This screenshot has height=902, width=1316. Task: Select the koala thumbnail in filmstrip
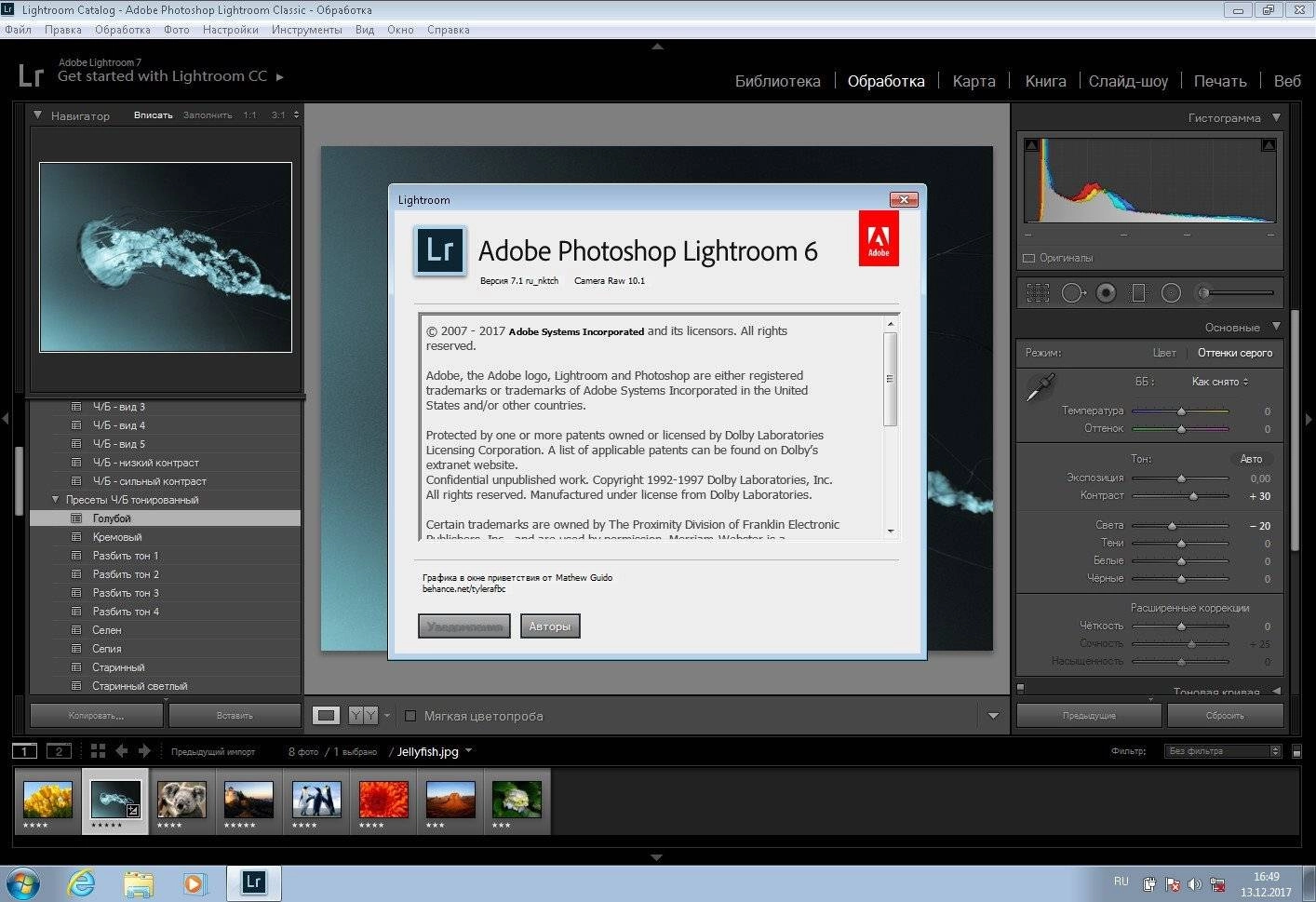click(x=181, y=799)
